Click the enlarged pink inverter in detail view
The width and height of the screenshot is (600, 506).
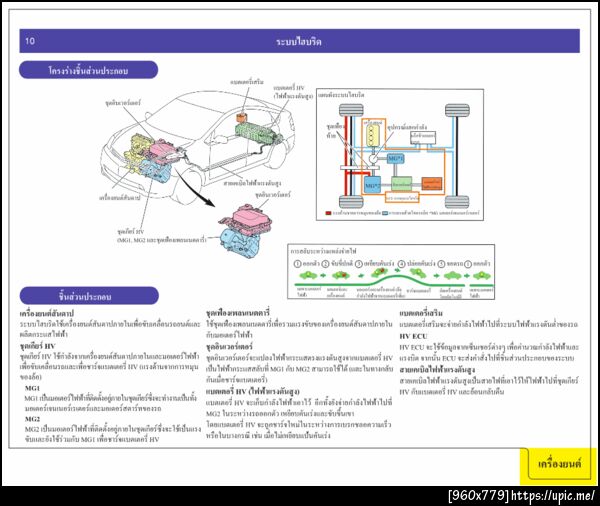(251, 219)
